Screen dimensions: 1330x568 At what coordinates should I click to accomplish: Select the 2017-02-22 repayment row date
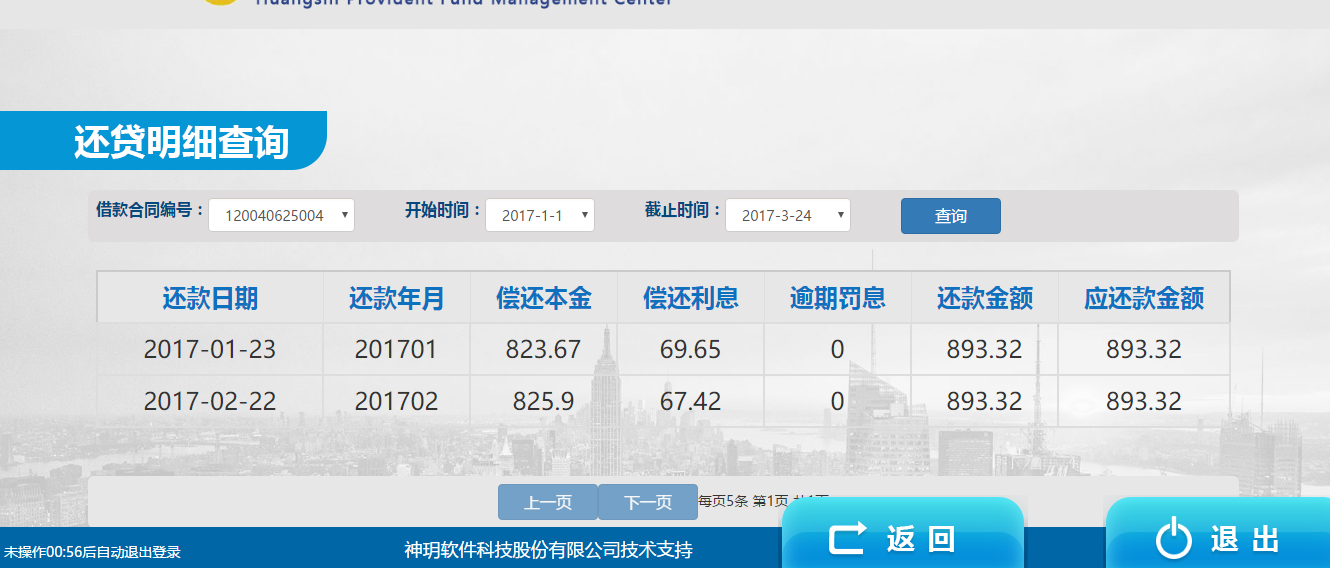pyautogui.click(x=210, y=402)
